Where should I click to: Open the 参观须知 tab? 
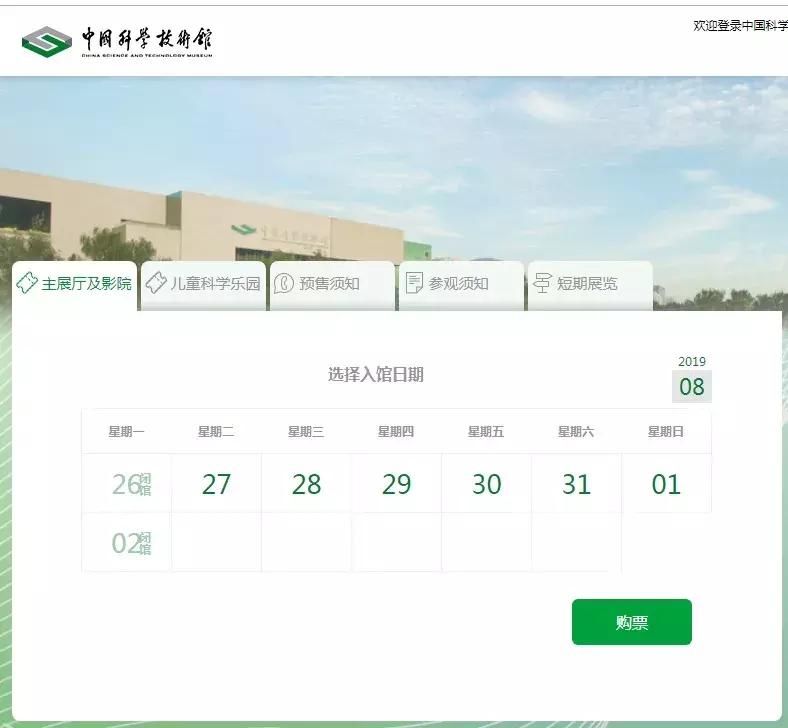[459, 283]
